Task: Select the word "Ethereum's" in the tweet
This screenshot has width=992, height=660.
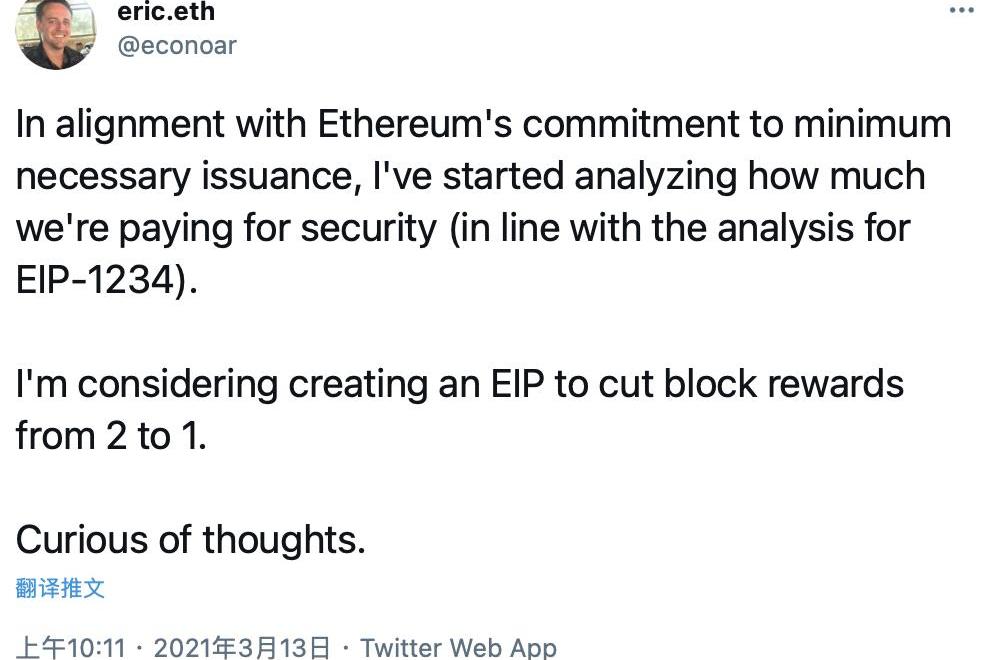Action: (x=415, y=124)
